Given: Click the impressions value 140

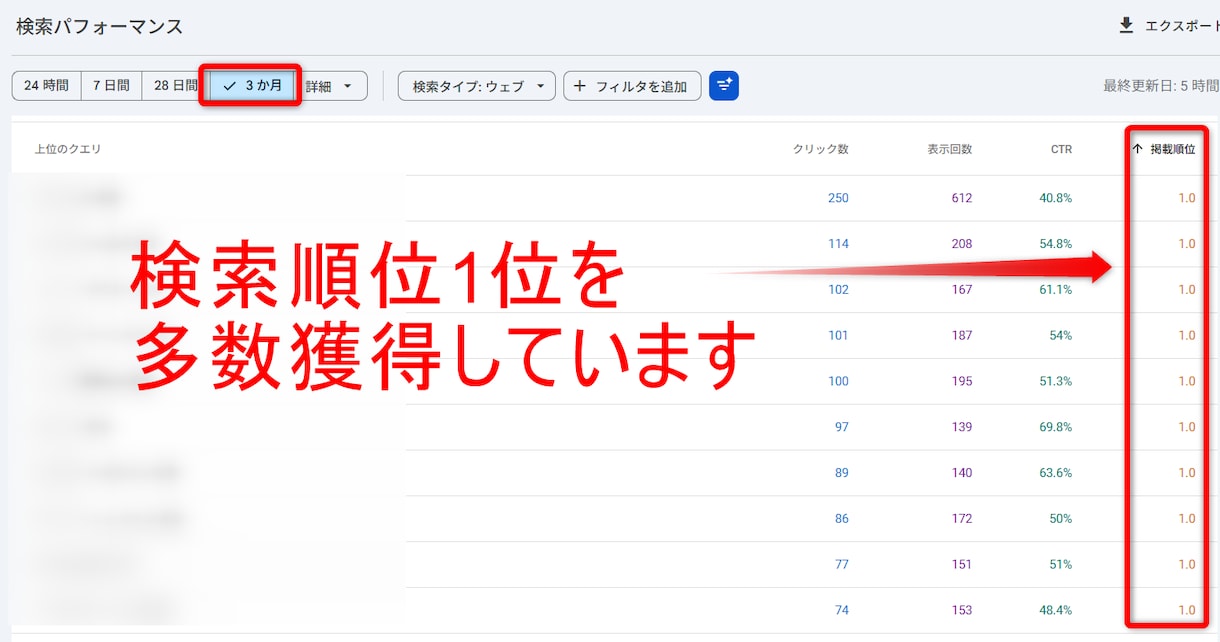Looking at the screenshot, I should [x=962, y=473].
